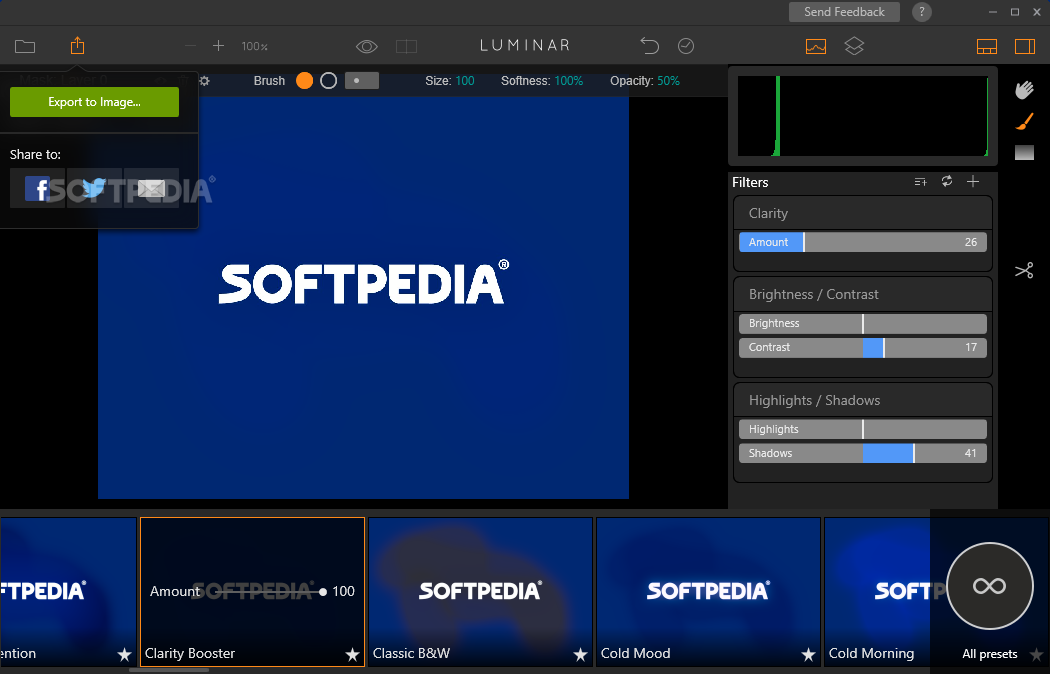Screen dimensions: 1050x674
Task: Select the hollow circle erase mode
Action: click(328, 81)
